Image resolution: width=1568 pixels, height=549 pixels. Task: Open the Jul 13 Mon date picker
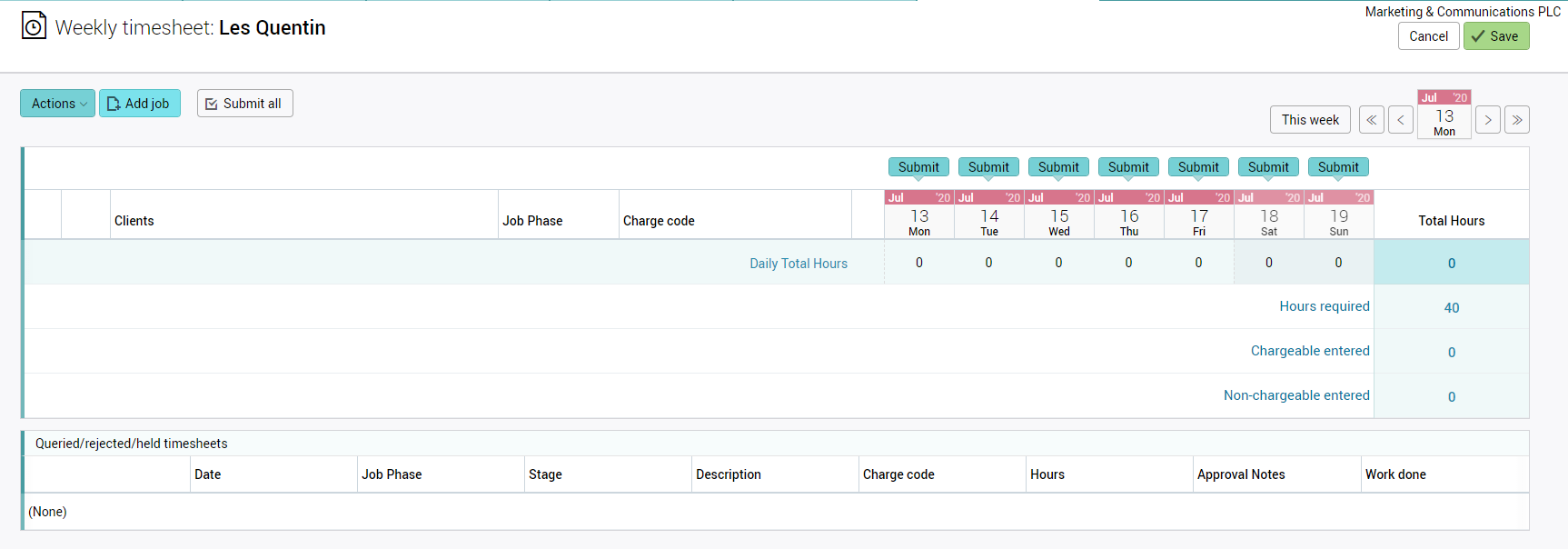point(1444,115)
